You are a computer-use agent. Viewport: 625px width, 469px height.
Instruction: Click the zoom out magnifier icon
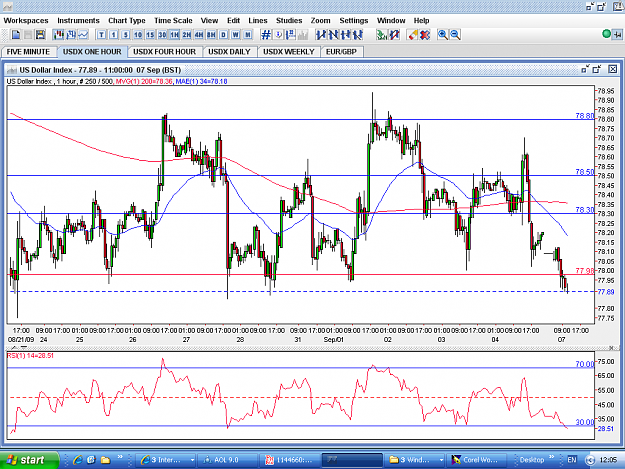(x=455, y=35)
